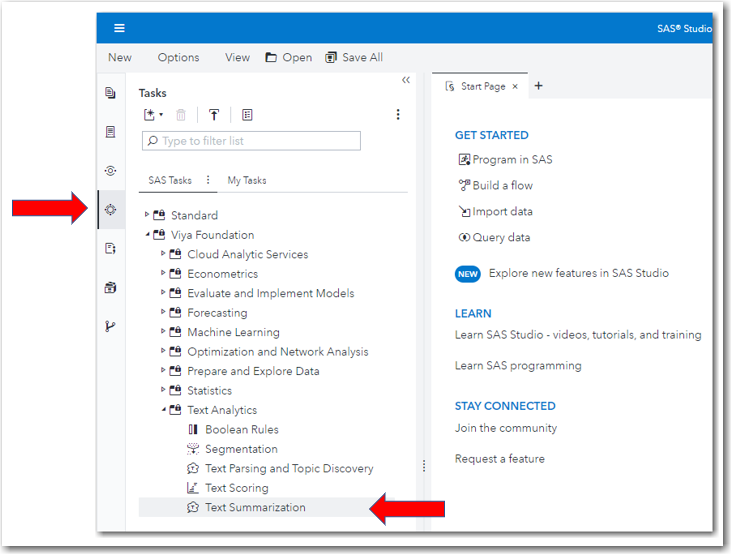Image resolution: width=731 pixels, height=554 pixels.
Task: Switch to the My Tasks tab
Action: 247,180
